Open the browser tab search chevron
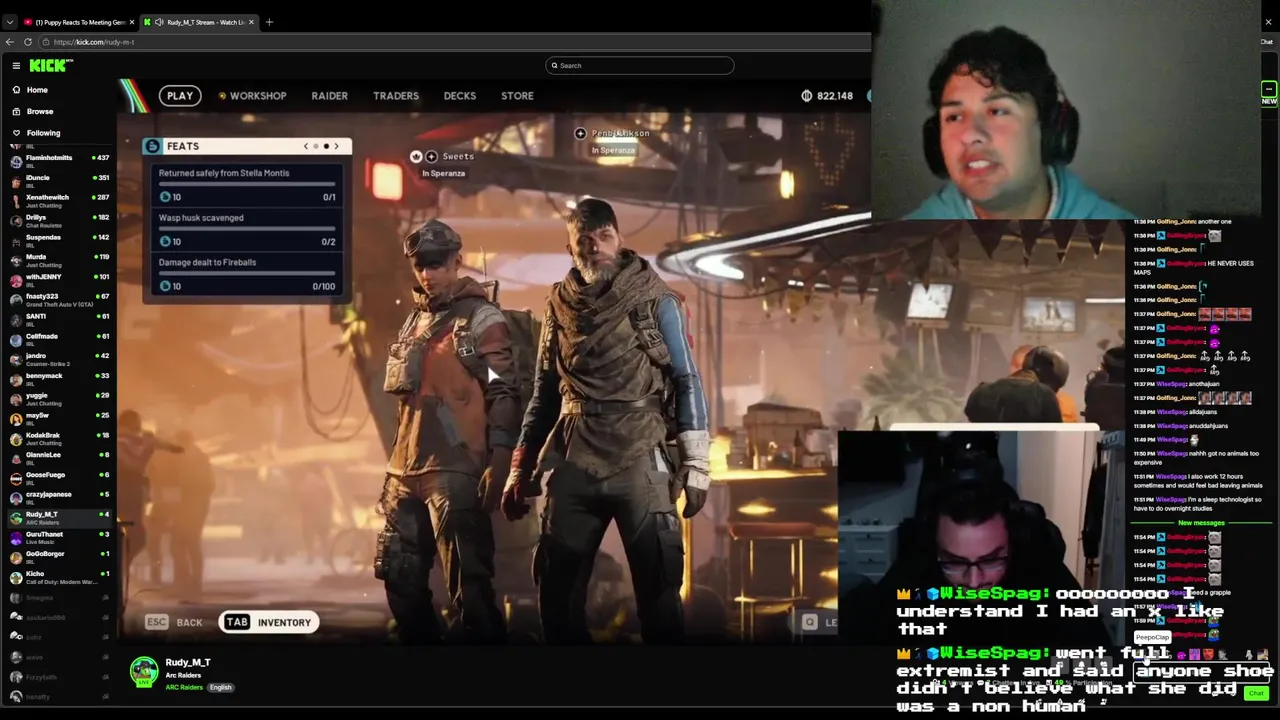This screenshot has width=1280, height=720. pyautogui.click(x=9, y=22)
